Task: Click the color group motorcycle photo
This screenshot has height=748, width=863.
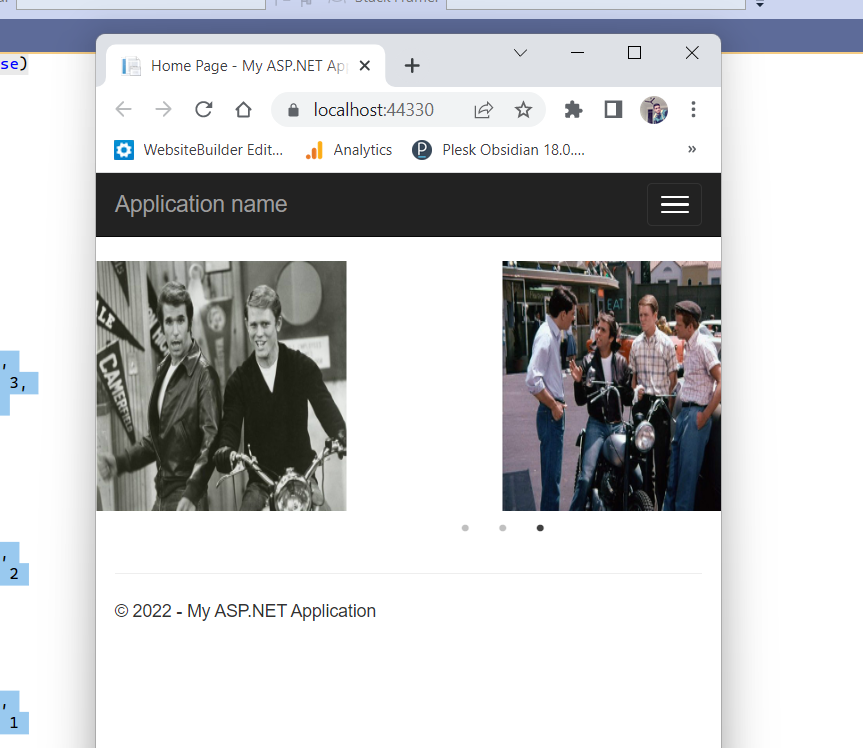Action: click(611, 386)
